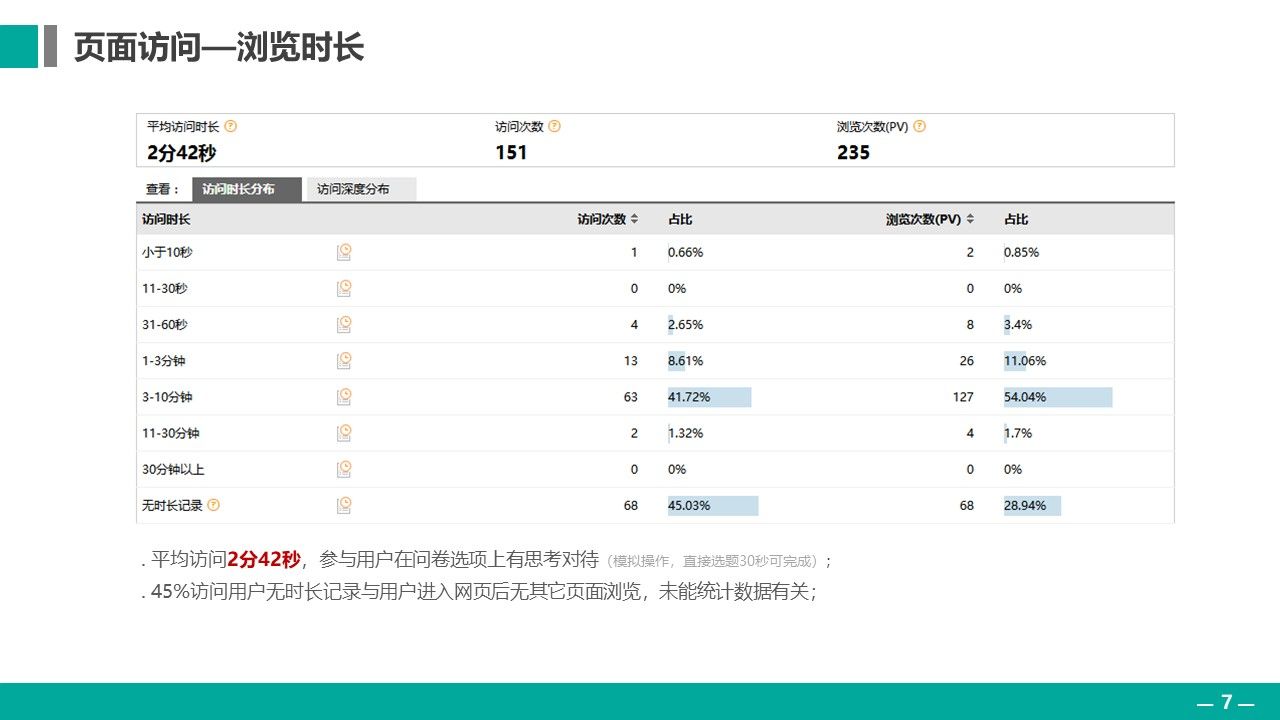Click help icon beside top 访问次数

click(x=555, y=127)
